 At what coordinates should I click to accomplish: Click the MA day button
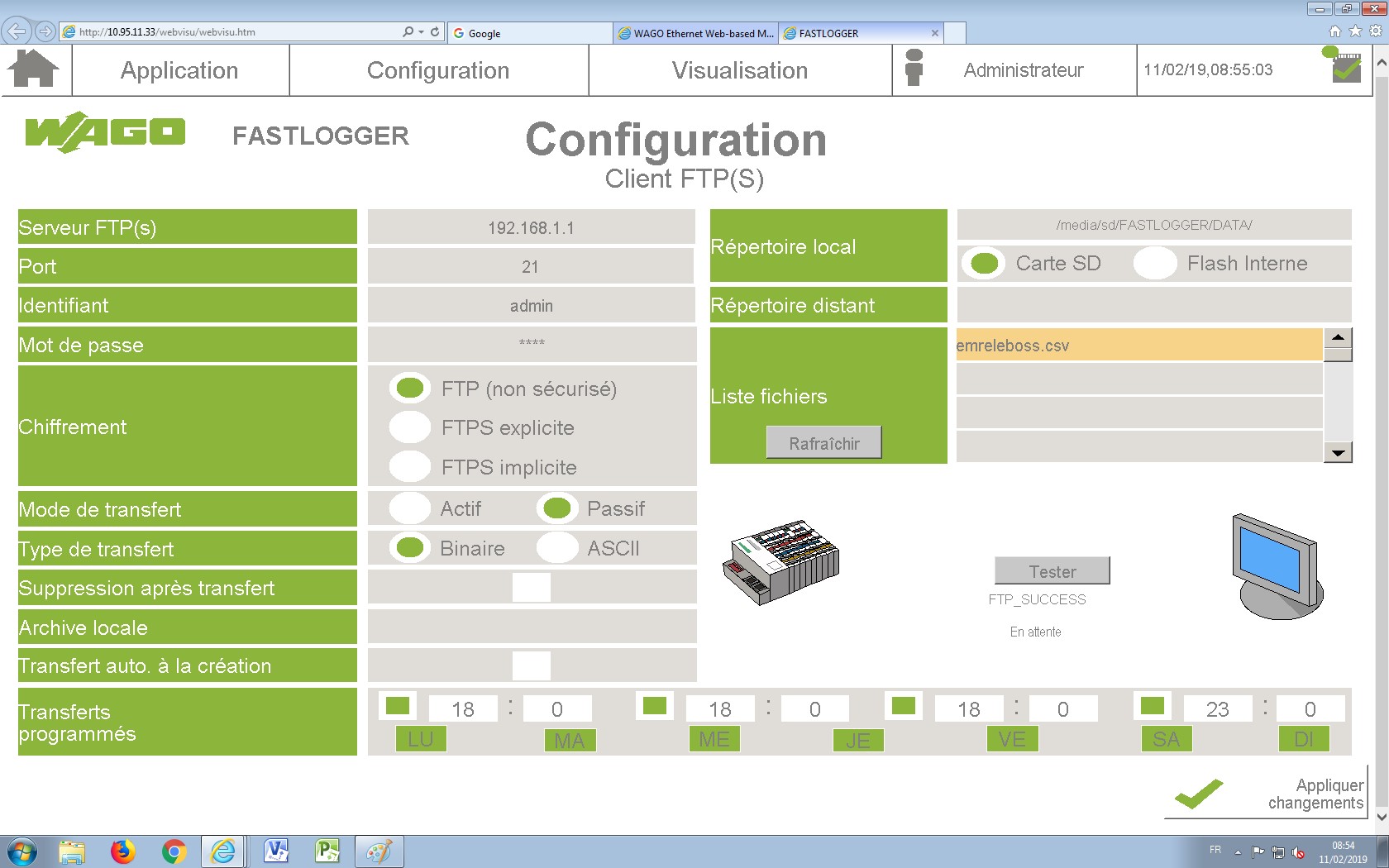click(570, 740)
